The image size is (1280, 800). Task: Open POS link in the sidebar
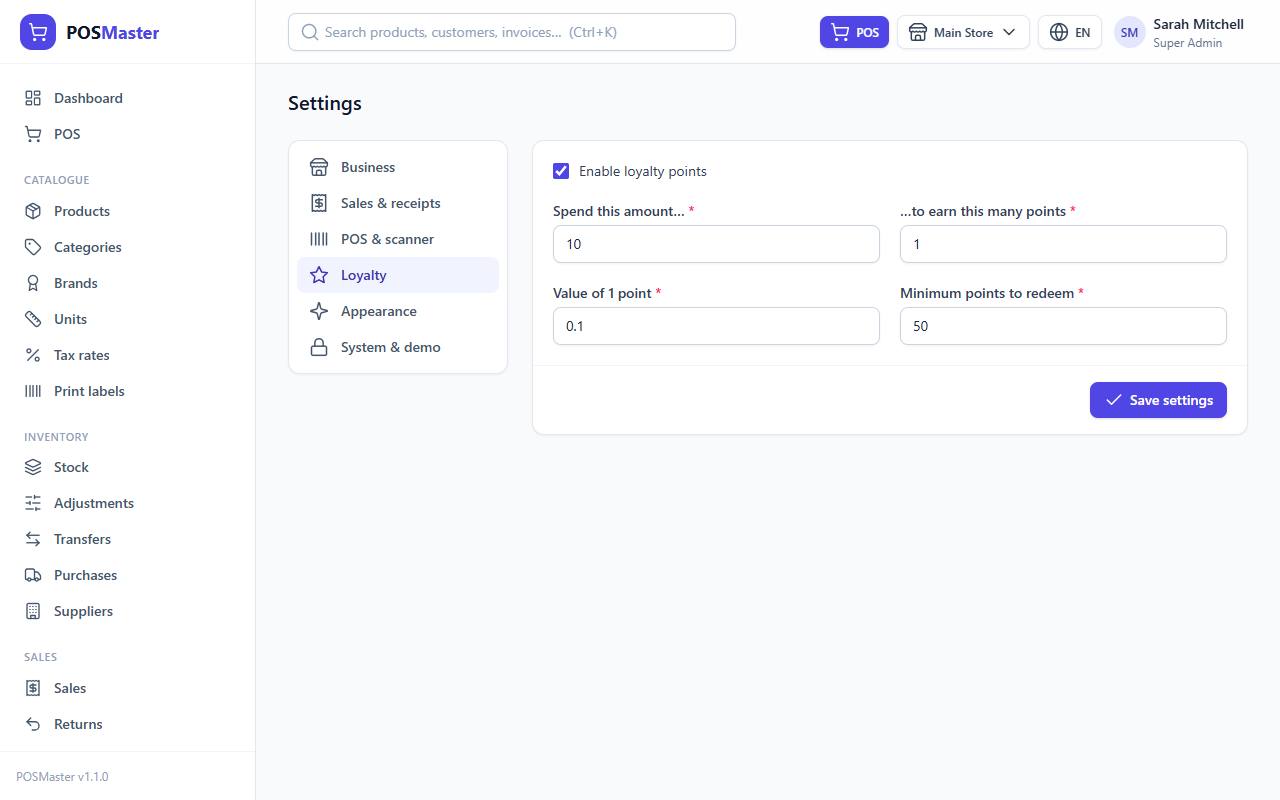tap(127, 134)
